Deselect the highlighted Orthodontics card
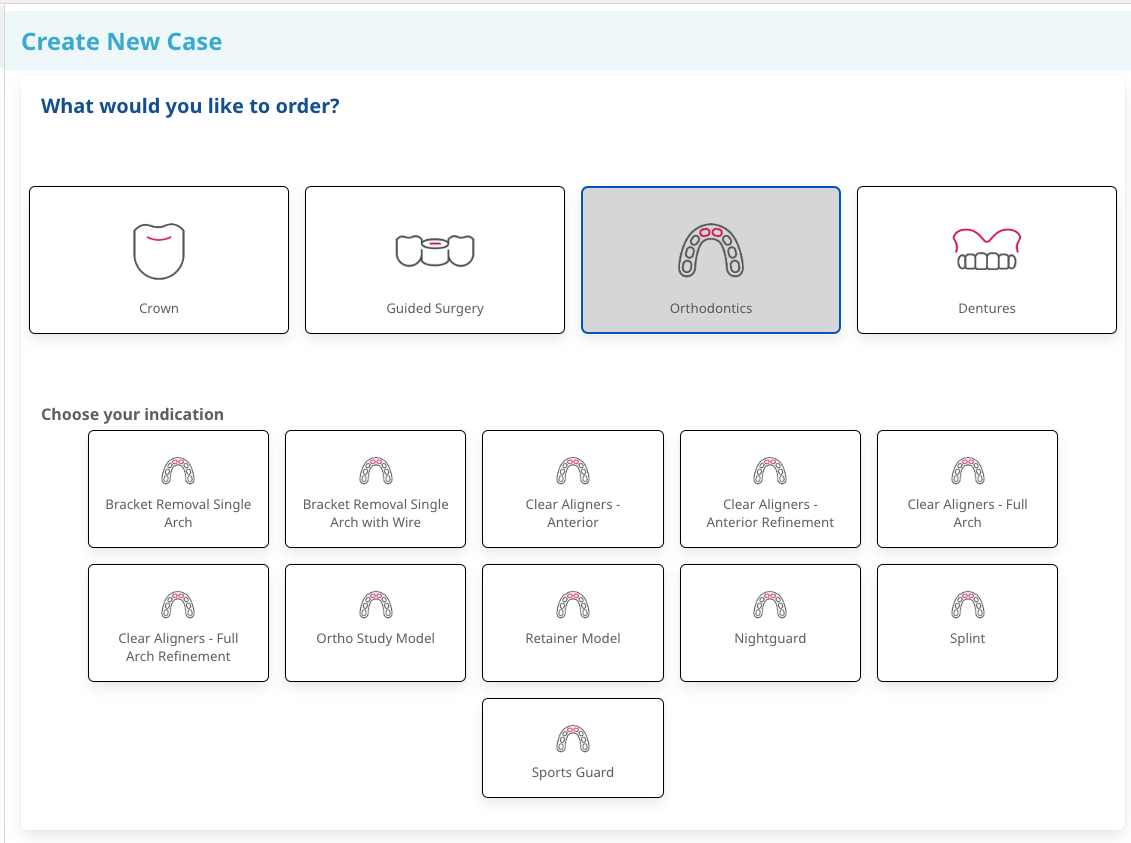The height and width of the screenshot is (843, 1131). 710,260
